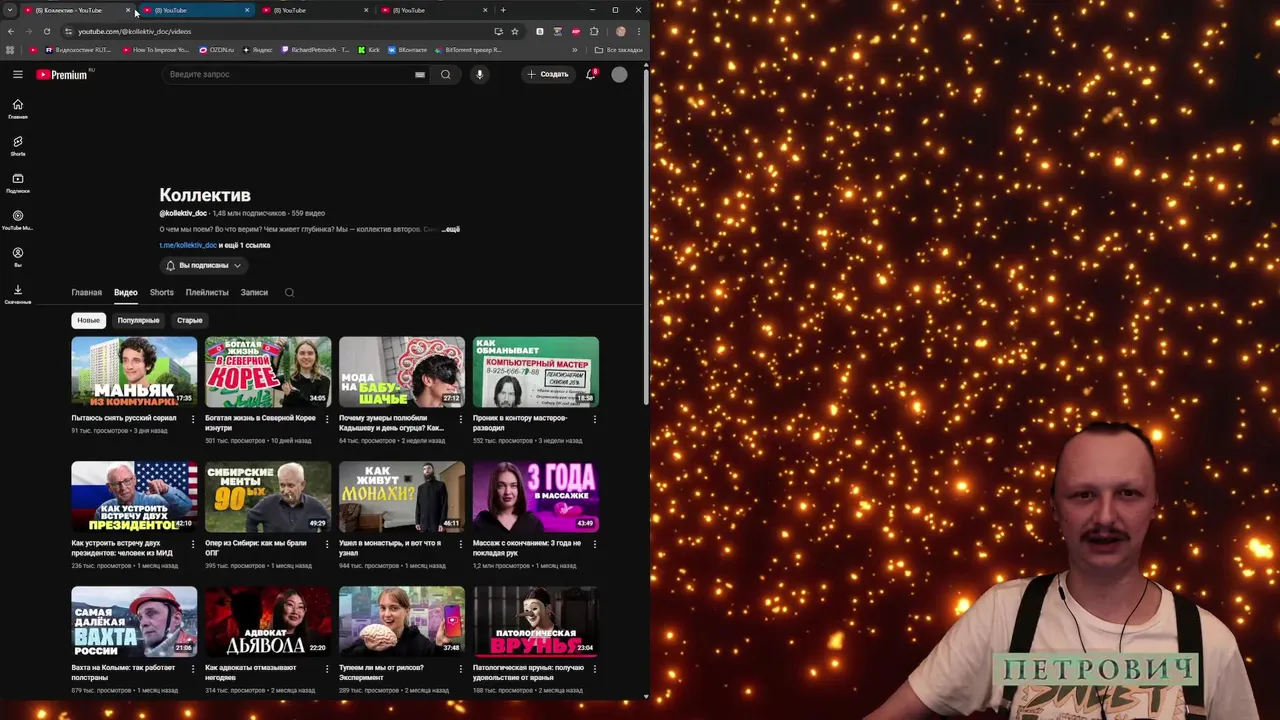Open options for Богатая жизнь в Северной Корее video
1280x720 pixels.
coord(327,419)
